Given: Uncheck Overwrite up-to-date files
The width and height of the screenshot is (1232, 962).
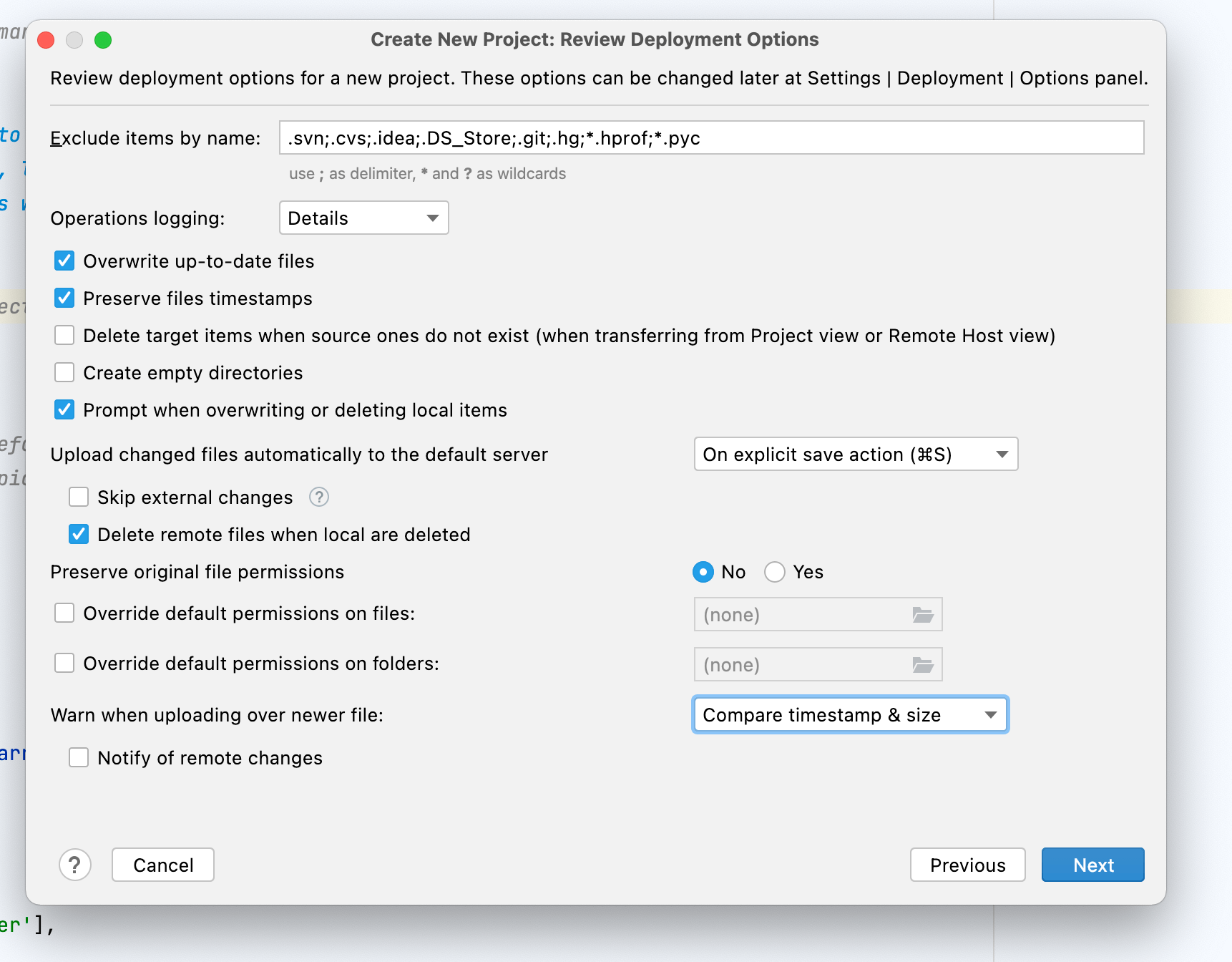Looking at the screenshot, I should click(64, 261).
